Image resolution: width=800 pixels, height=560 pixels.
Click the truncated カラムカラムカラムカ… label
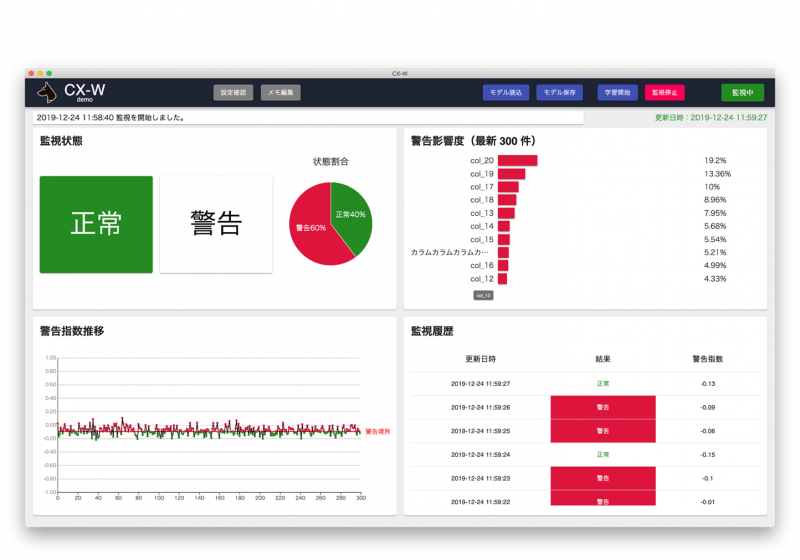(449, 252)
